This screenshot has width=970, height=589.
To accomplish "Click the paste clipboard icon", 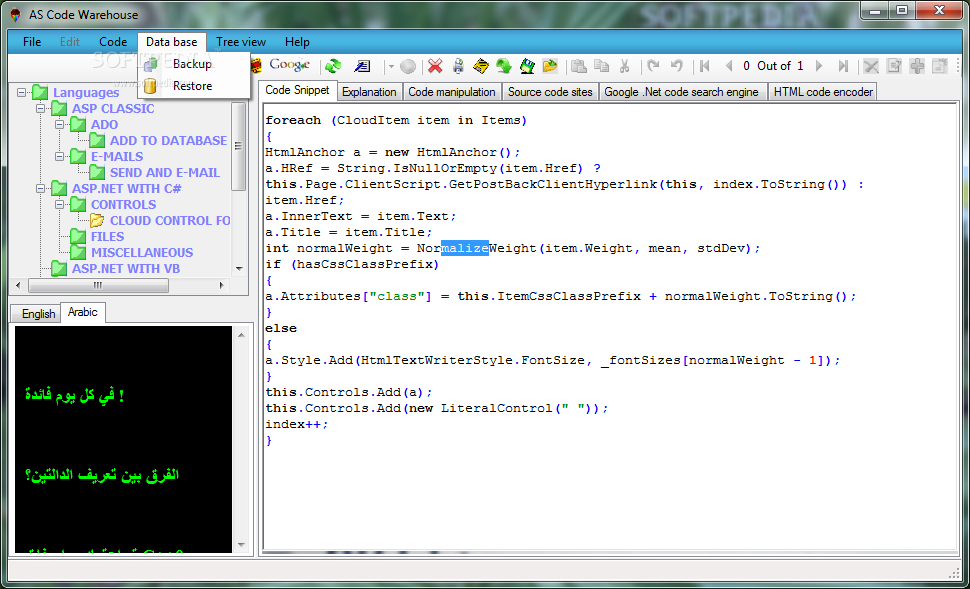I will pos(579,66).
